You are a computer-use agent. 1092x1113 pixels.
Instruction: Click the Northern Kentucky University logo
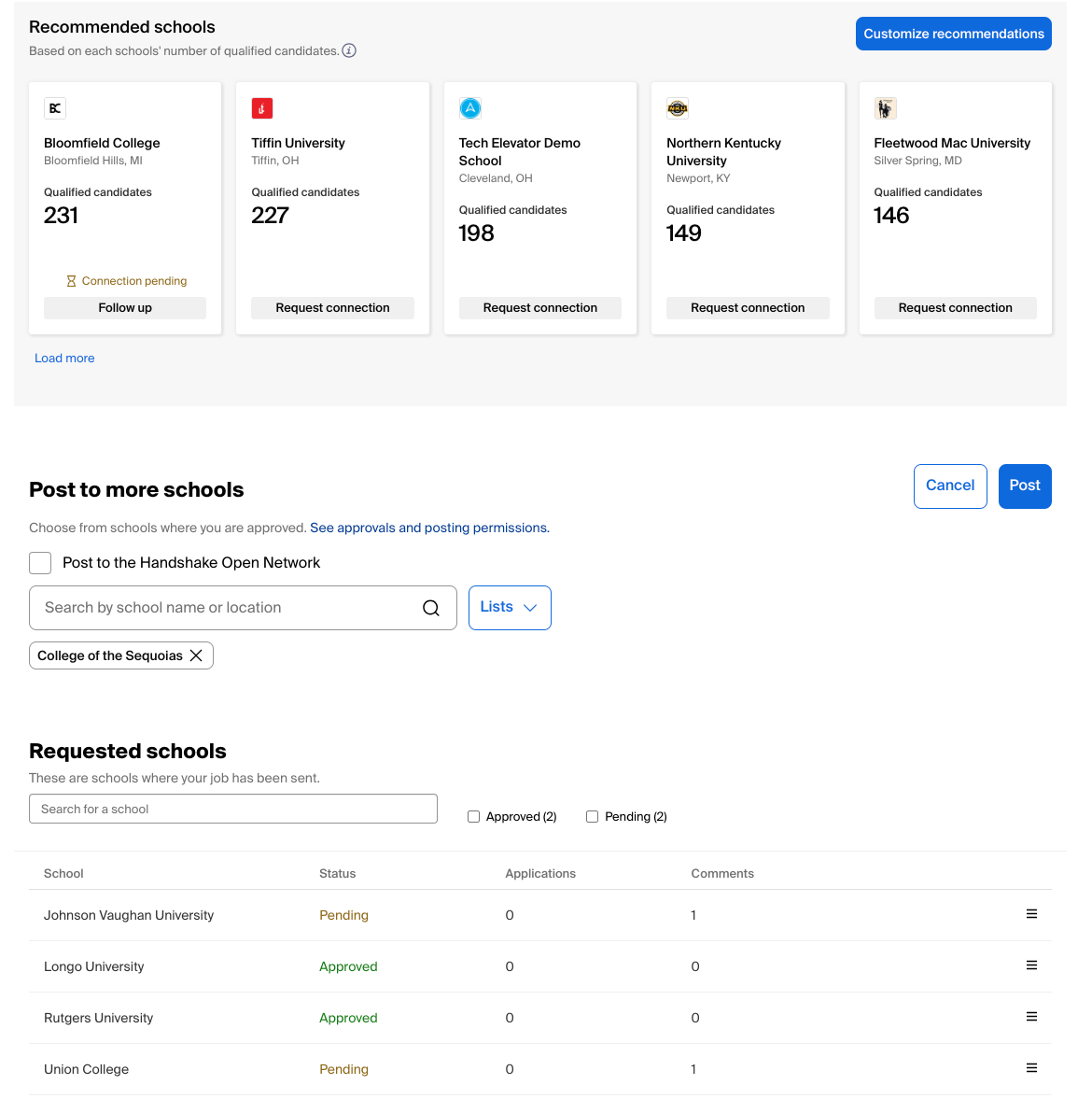[x=678, y=108]
